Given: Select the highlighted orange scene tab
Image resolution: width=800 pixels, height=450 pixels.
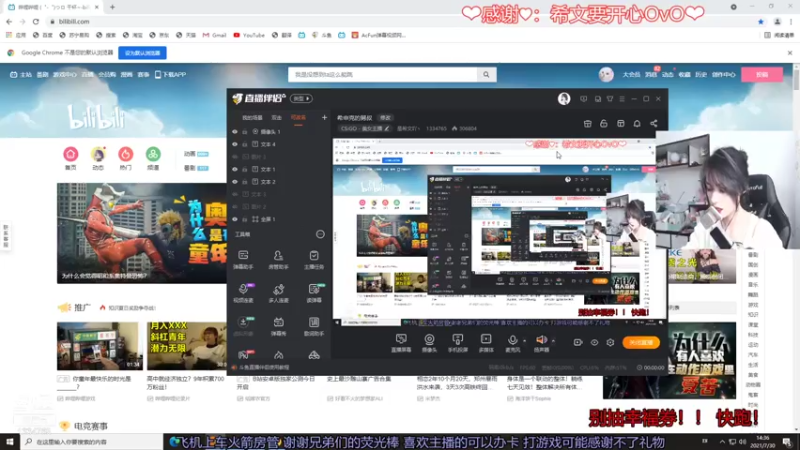Looking at the screenshot, I should pyautogui.click(x=298, y=118).
